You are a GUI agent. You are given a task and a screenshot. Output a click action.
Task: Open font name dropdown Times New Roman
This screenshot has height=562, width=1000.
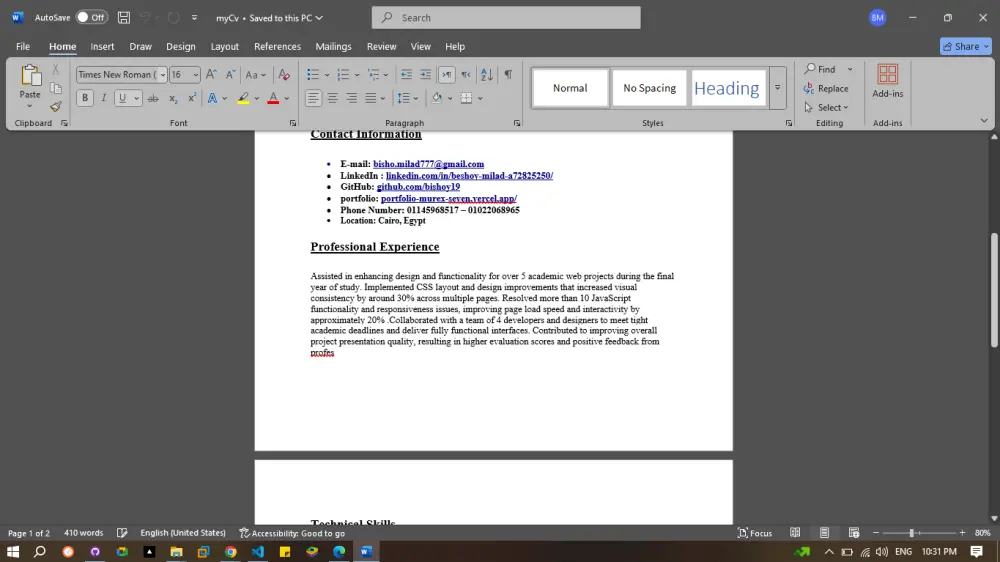(x=163, y=75)
